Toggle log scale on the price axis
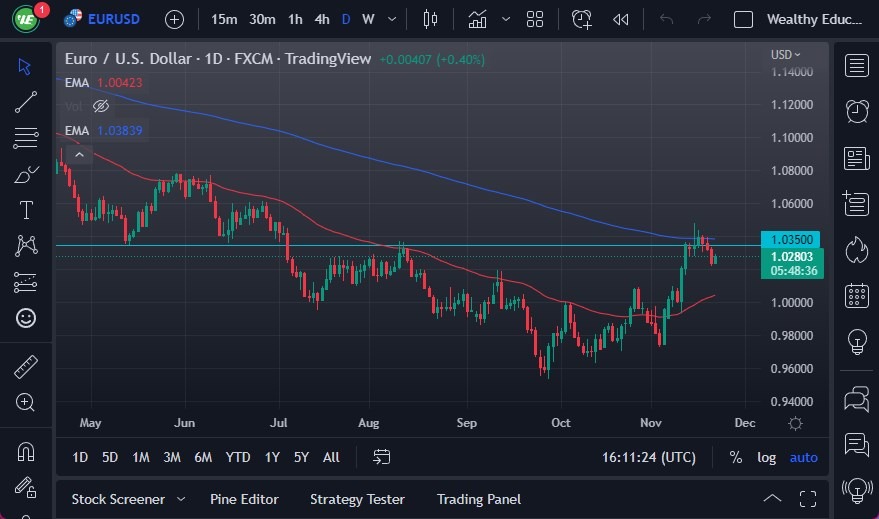This screenshot has width=879, height=519. pyautogui.click(x=766, y=457)
